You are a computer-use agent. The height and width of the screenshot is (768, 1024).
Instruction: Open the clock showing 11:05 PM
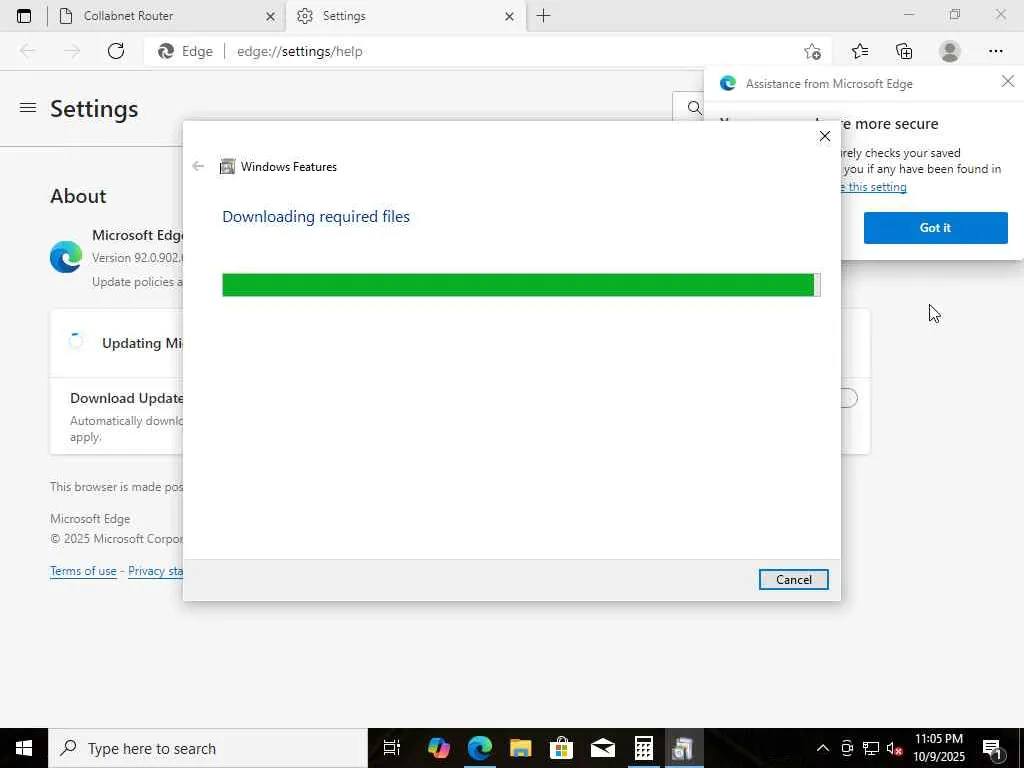point(938,748)
